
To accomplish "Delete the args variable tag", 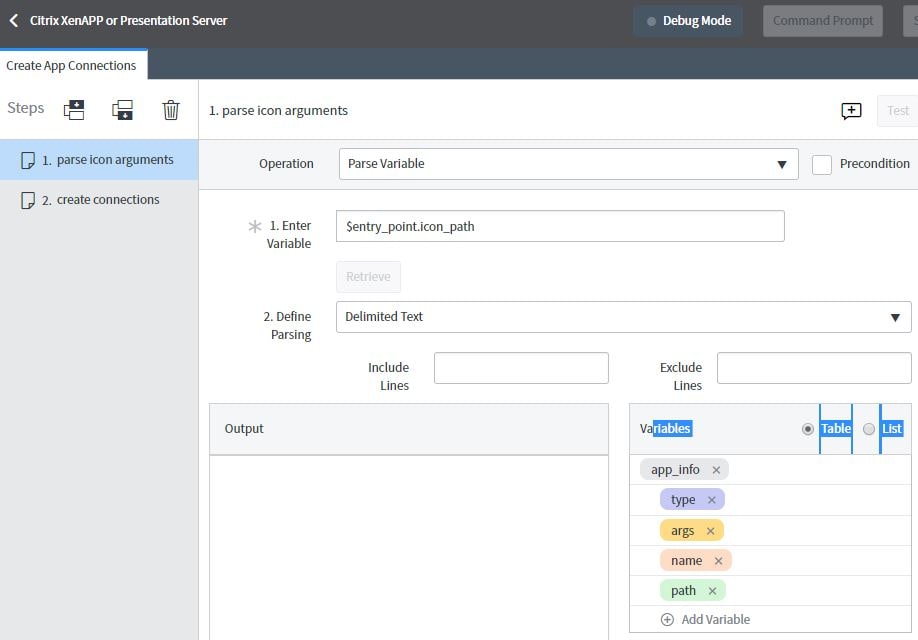I will pos(711,531).
